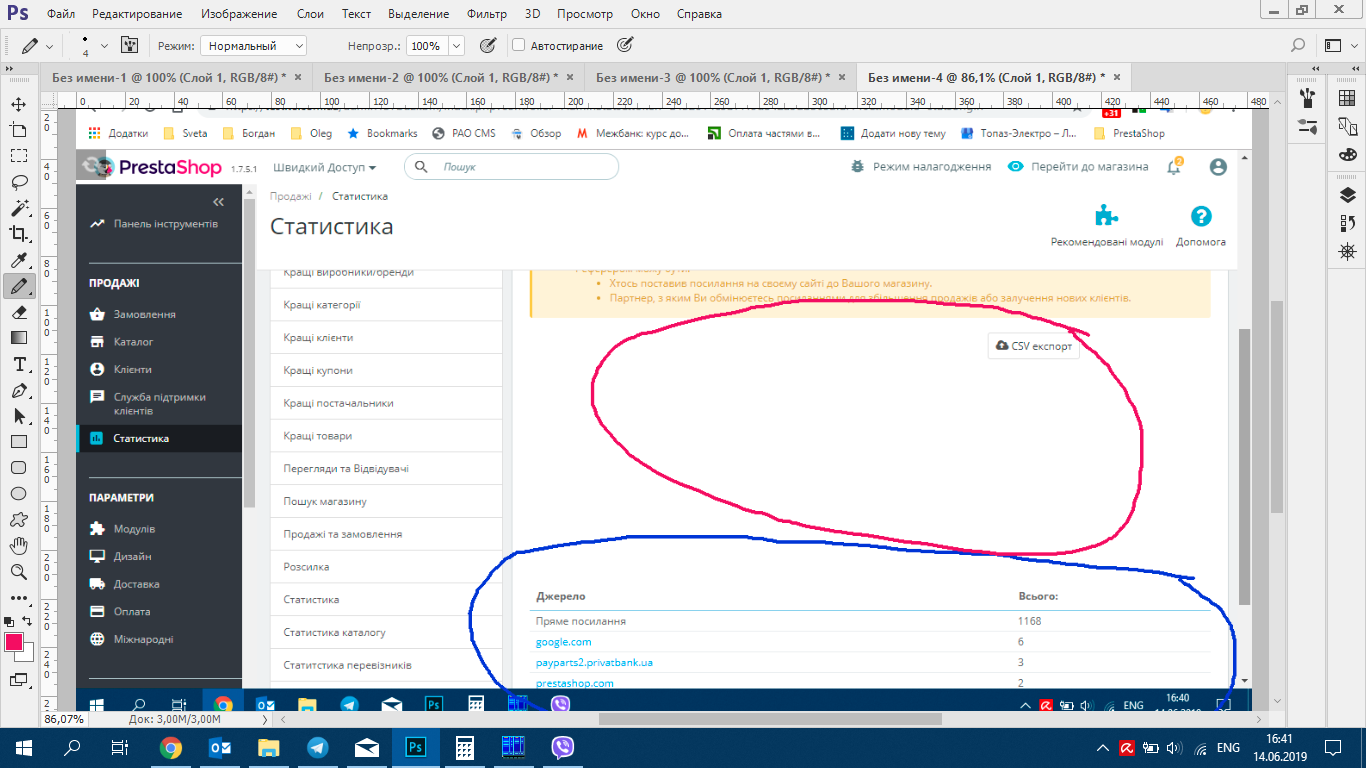Open the Изображение menu
The height and width of the screenshot is (768, 1366).
click(239, 14)
